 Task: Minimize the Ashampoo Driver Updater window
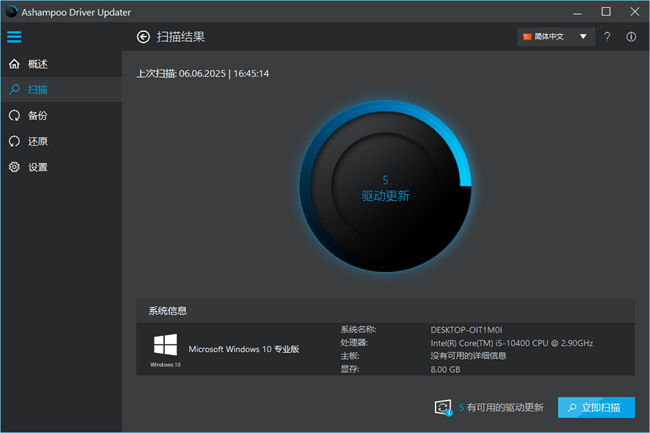578,12
